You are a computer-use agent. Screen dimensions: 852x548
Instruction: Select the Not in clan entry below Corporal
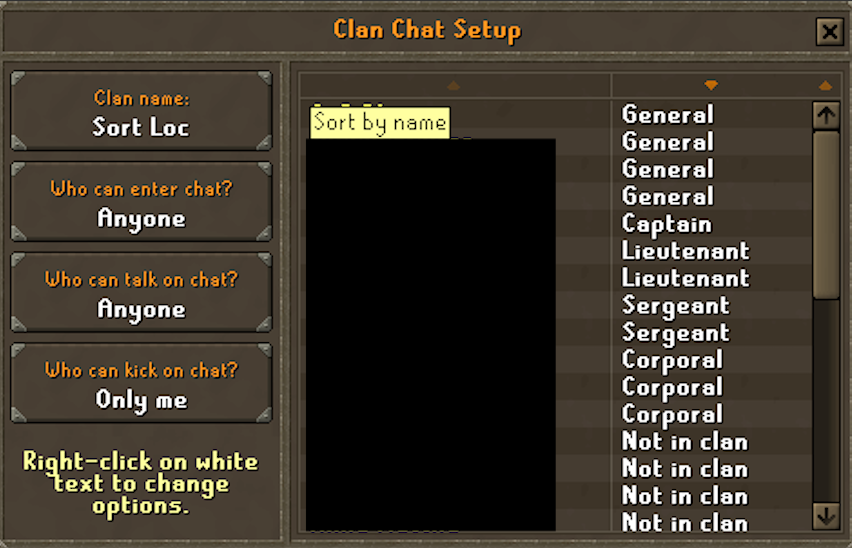(x=685, y=442)
